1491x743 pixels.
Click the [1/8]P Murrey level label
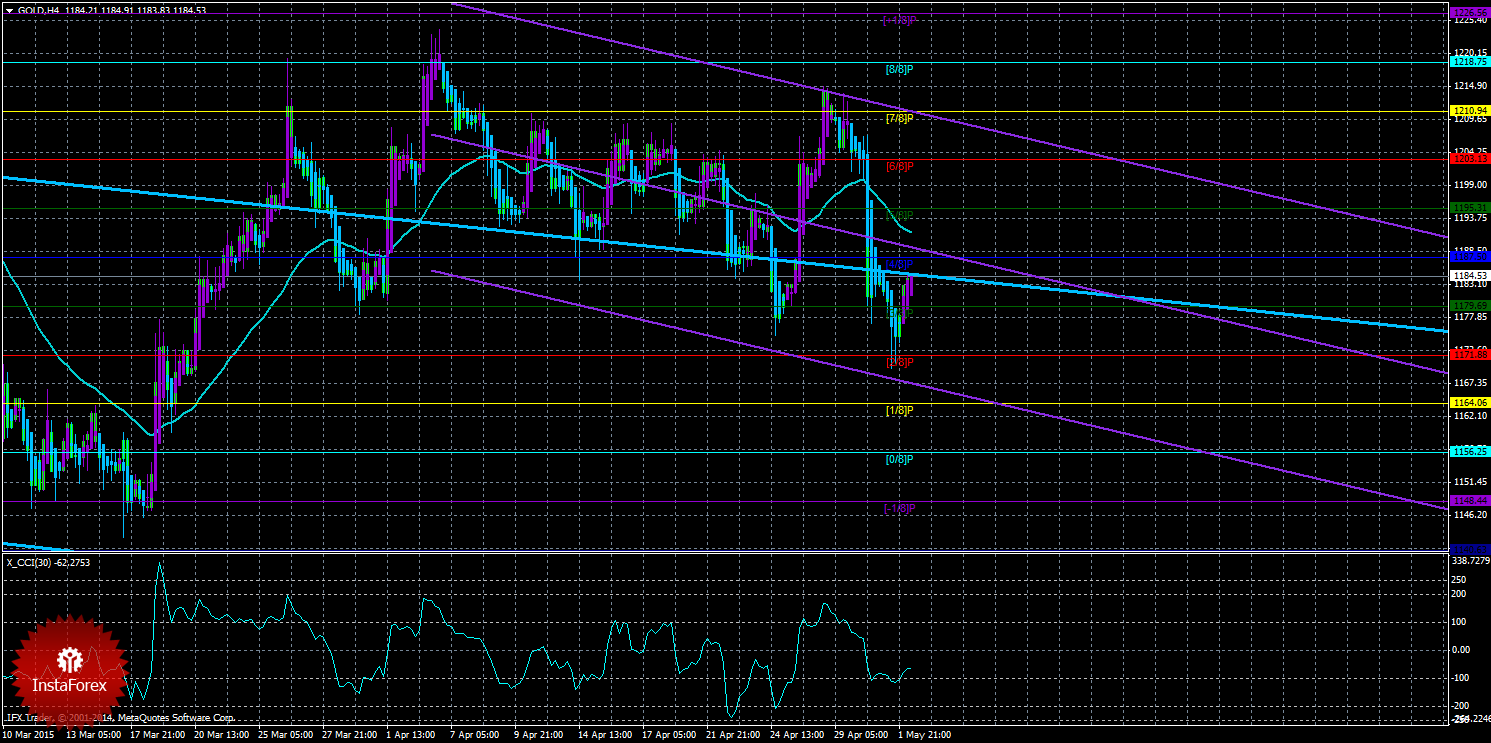tap(900, 410)
